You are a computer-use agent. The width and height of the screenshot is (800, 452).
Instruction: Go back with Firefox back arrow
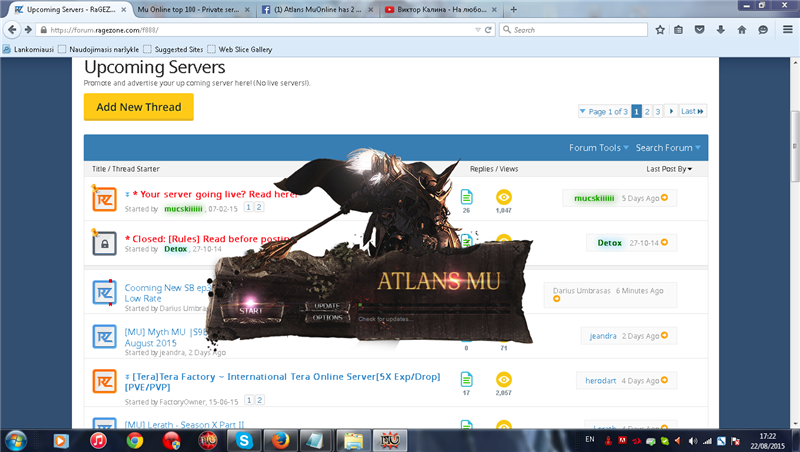coord(12,30)
